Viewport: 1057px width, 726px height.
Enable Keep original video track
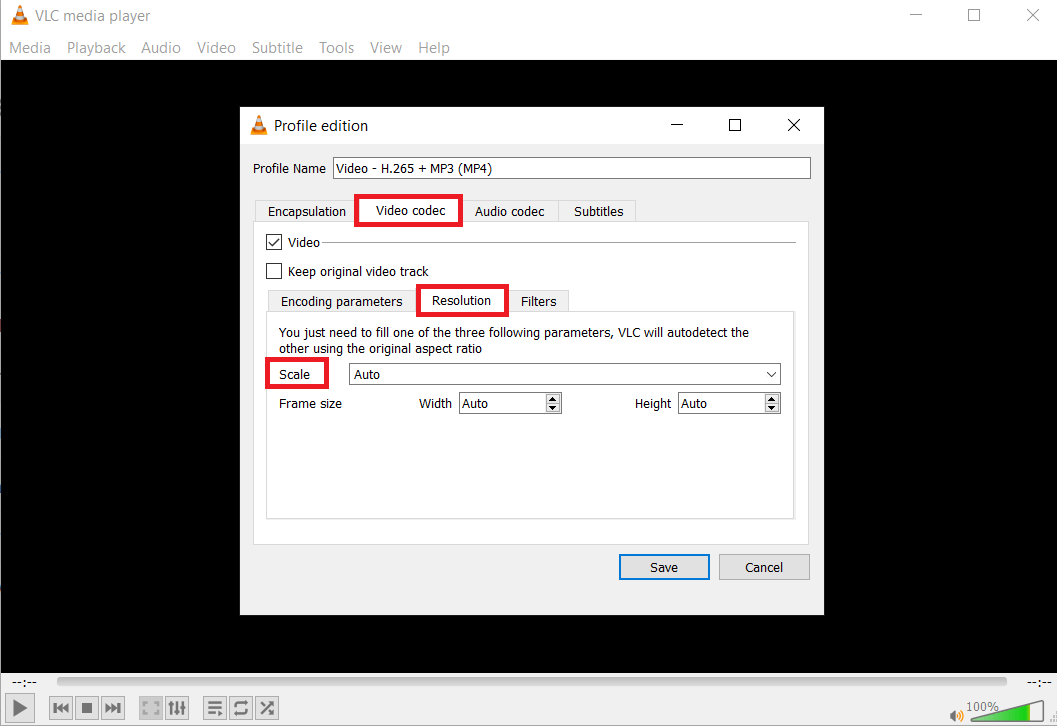point(274,271)
